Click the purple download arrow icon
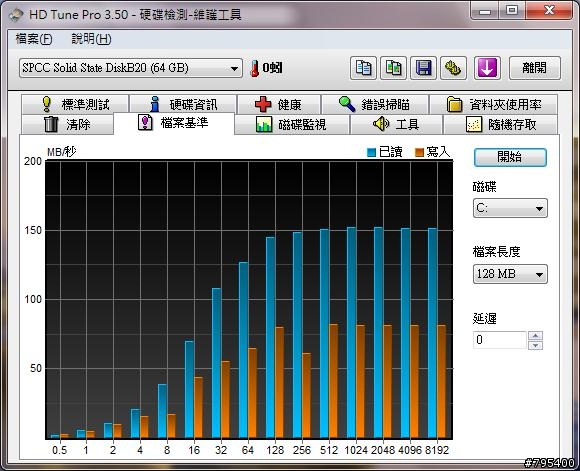 click(x=487, y=68)
